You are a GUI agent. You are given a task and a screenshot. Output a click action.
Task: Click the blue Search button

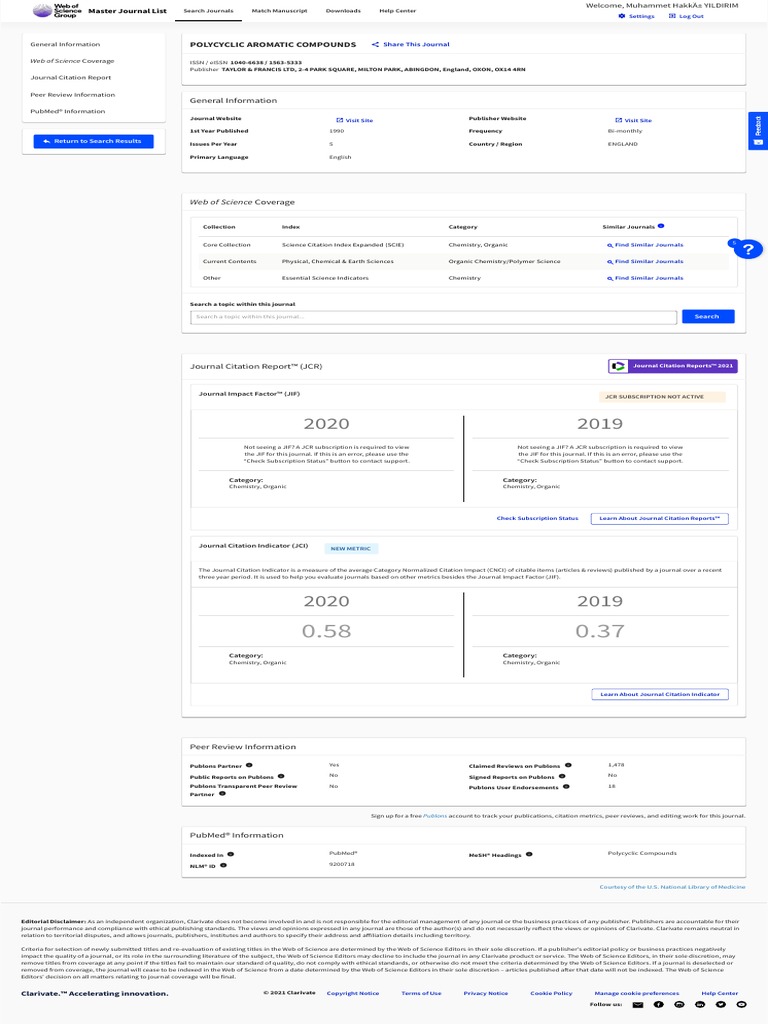[x=708, y=316]
